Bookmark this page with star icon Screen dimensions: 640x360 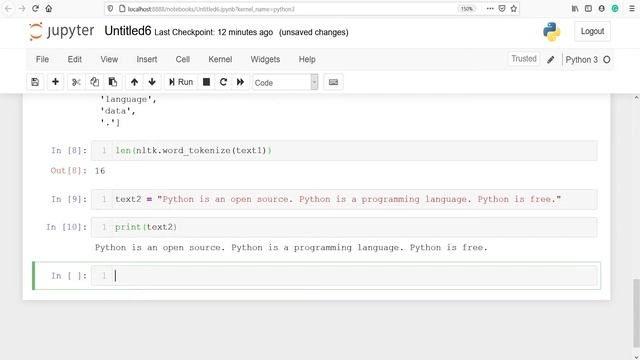click(513, 9)
